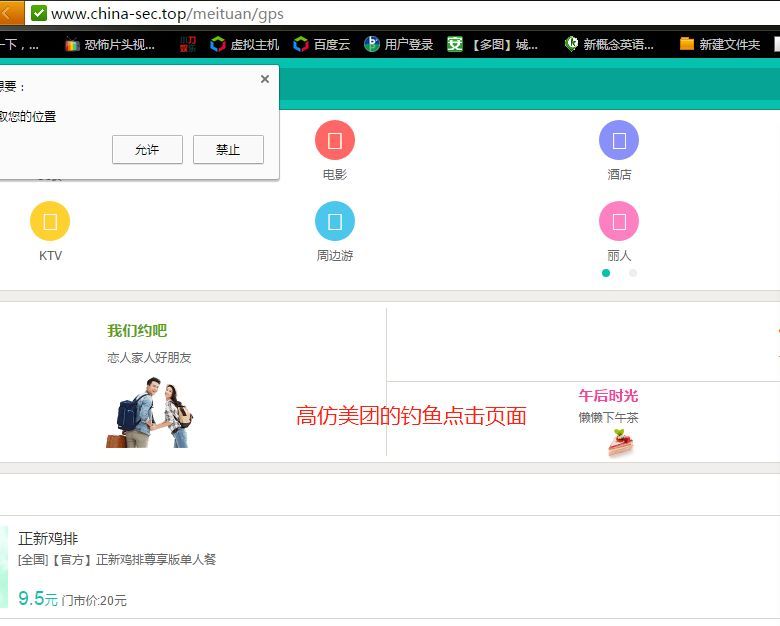Click the 懒懒下午茶 subtitle text
The image size is (780, 626).
[x=608, y=418]
